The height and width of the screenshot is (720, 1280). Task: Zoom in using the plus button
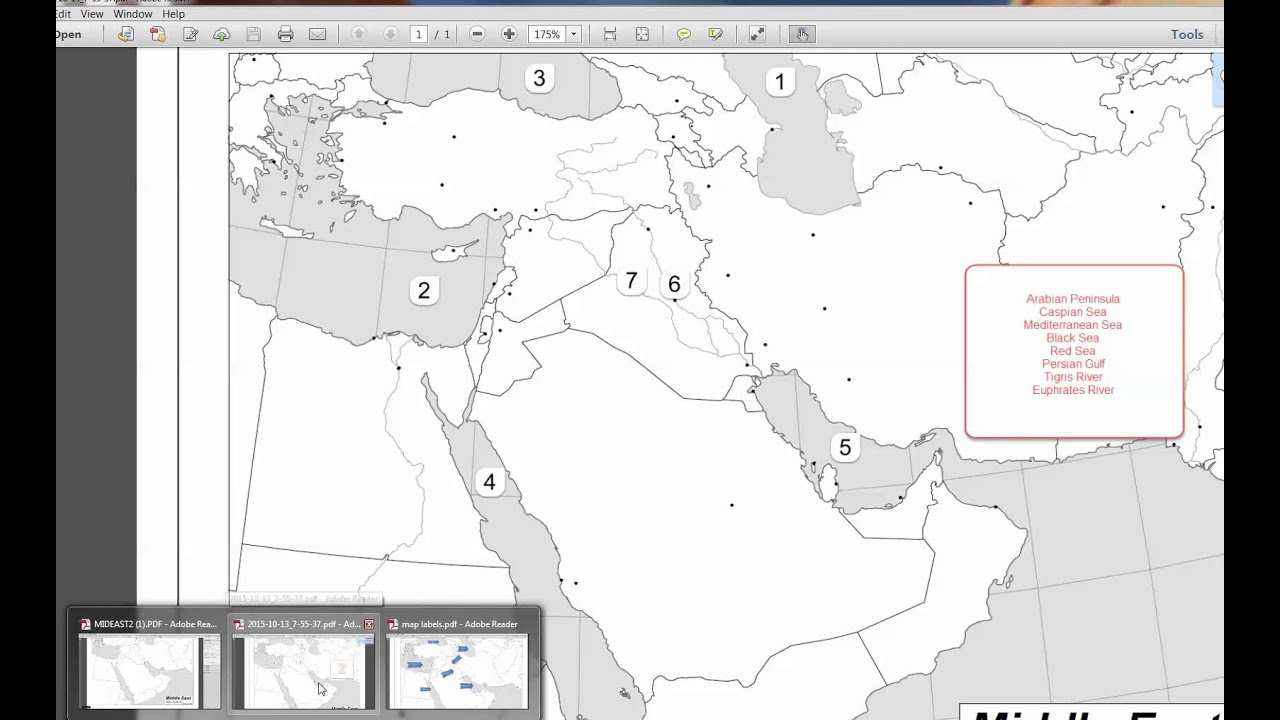pos(509,34)
